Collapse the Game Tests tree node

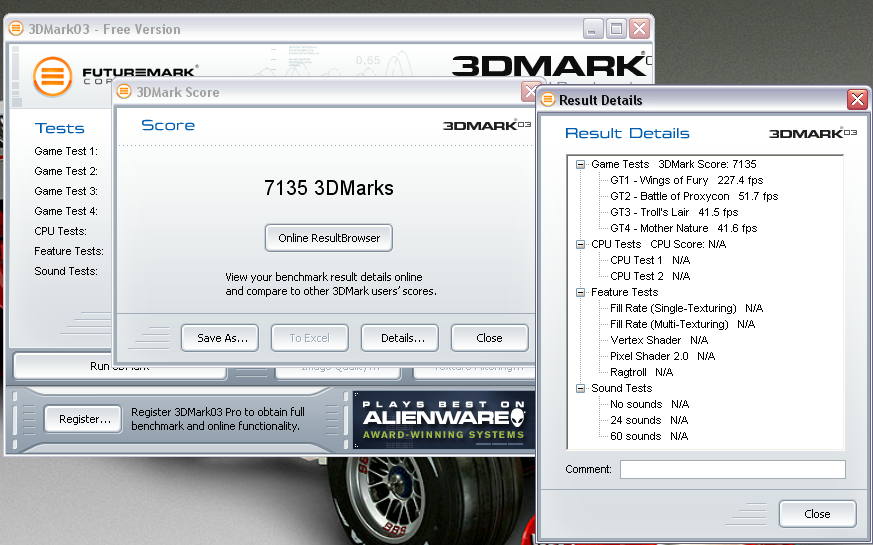(x=580, y=164)
